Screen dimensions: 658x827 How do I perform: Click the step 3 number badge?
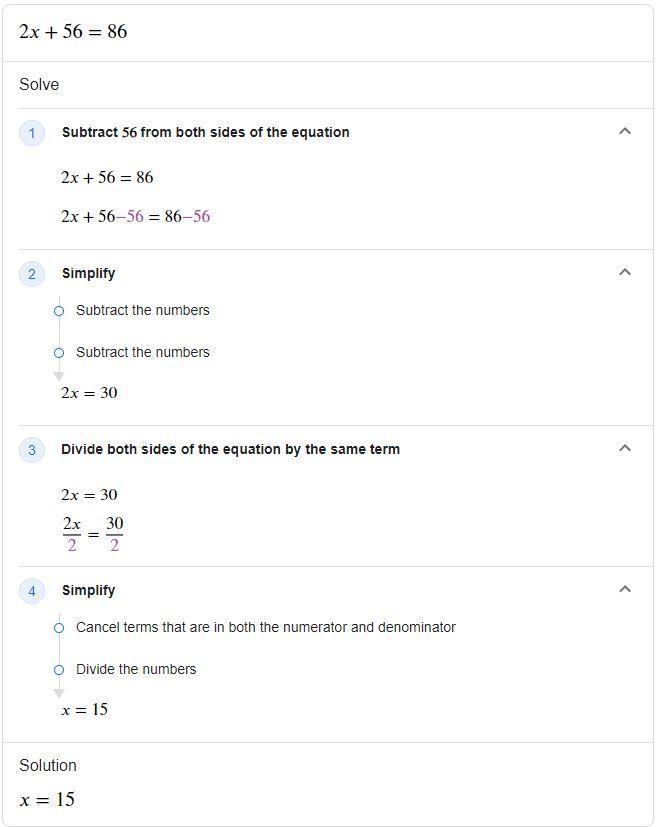32,450
